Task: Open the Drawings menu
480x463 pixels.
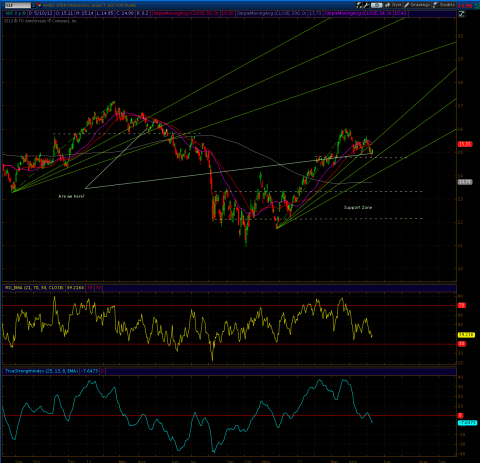Action: click(417, 5)
